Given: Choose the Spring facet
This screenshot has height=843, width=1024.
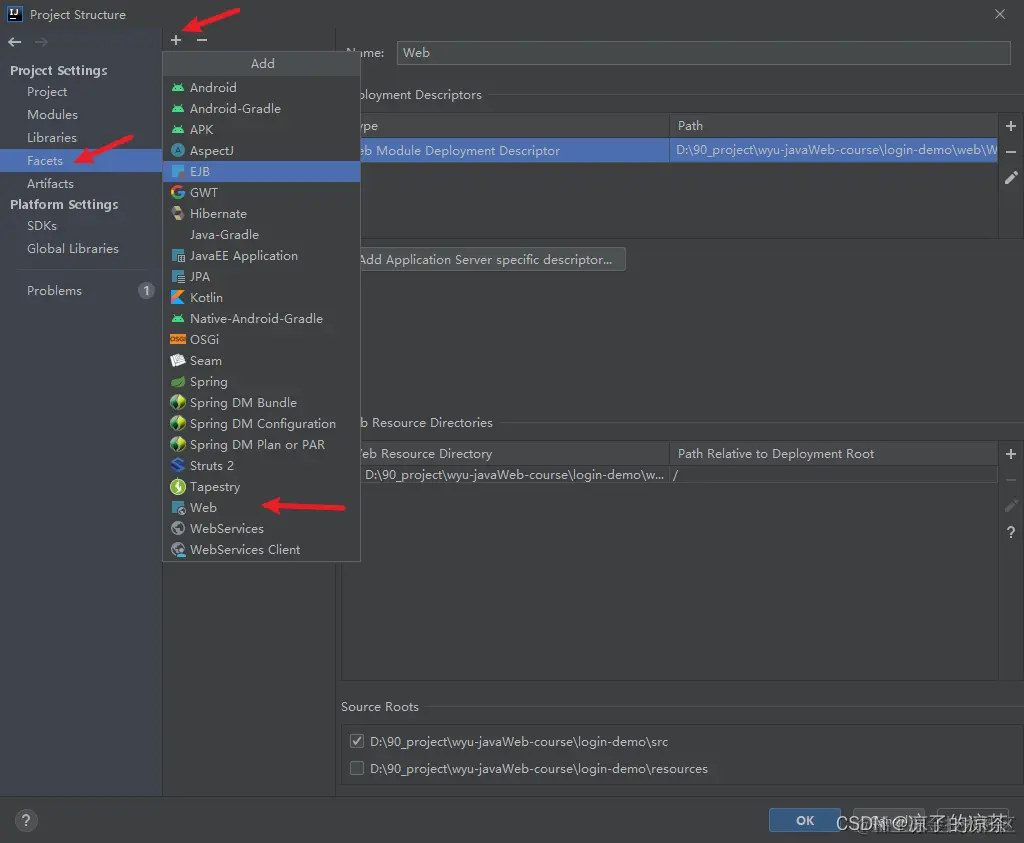Looking at the screenshot, I should pos(261,381).
